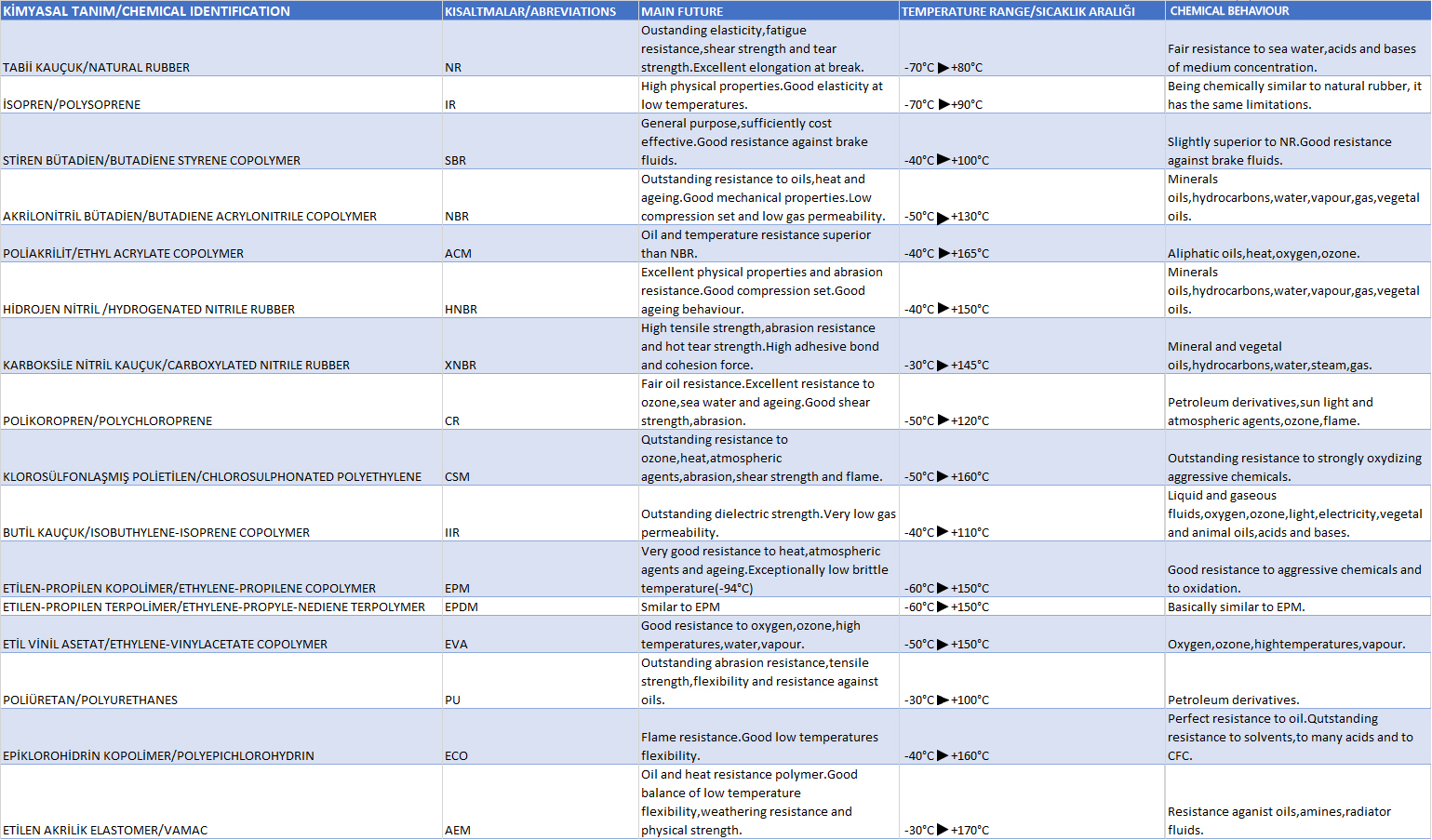Select AKRİLONİTRİL BÜTADİEN/BUTADIENE ACRYLONITRILE COPOLYMER cell
Image resolution: width=1432 pixels, height=840 pixels.
221,197
